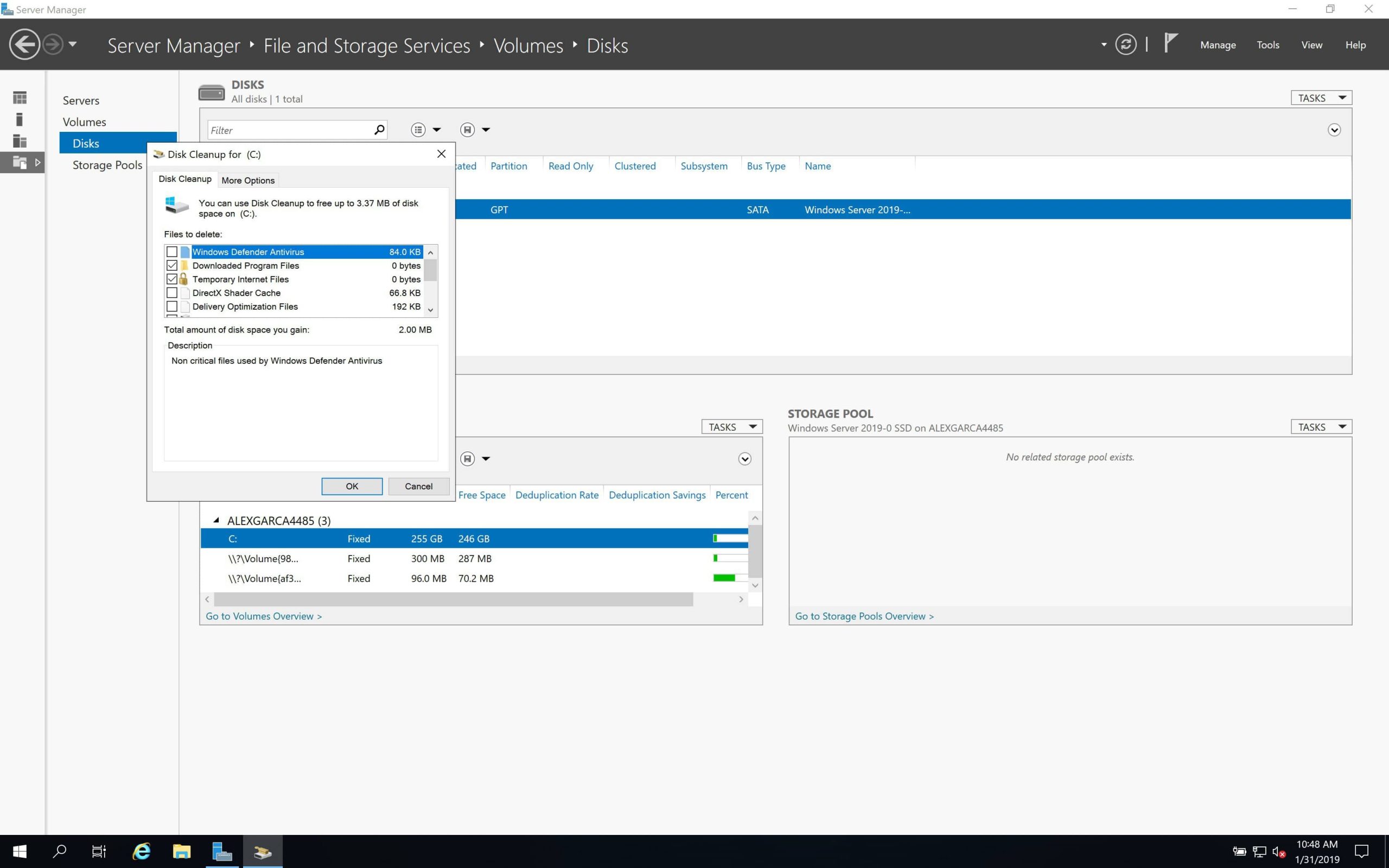Click the Server Manager back arrow

pos(24,45)
